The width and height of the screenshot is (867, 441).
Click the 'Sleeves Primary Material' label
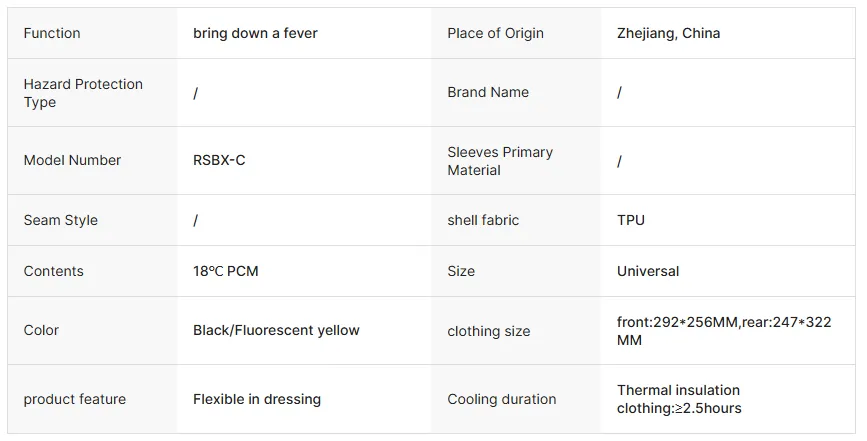click(500, 161)
